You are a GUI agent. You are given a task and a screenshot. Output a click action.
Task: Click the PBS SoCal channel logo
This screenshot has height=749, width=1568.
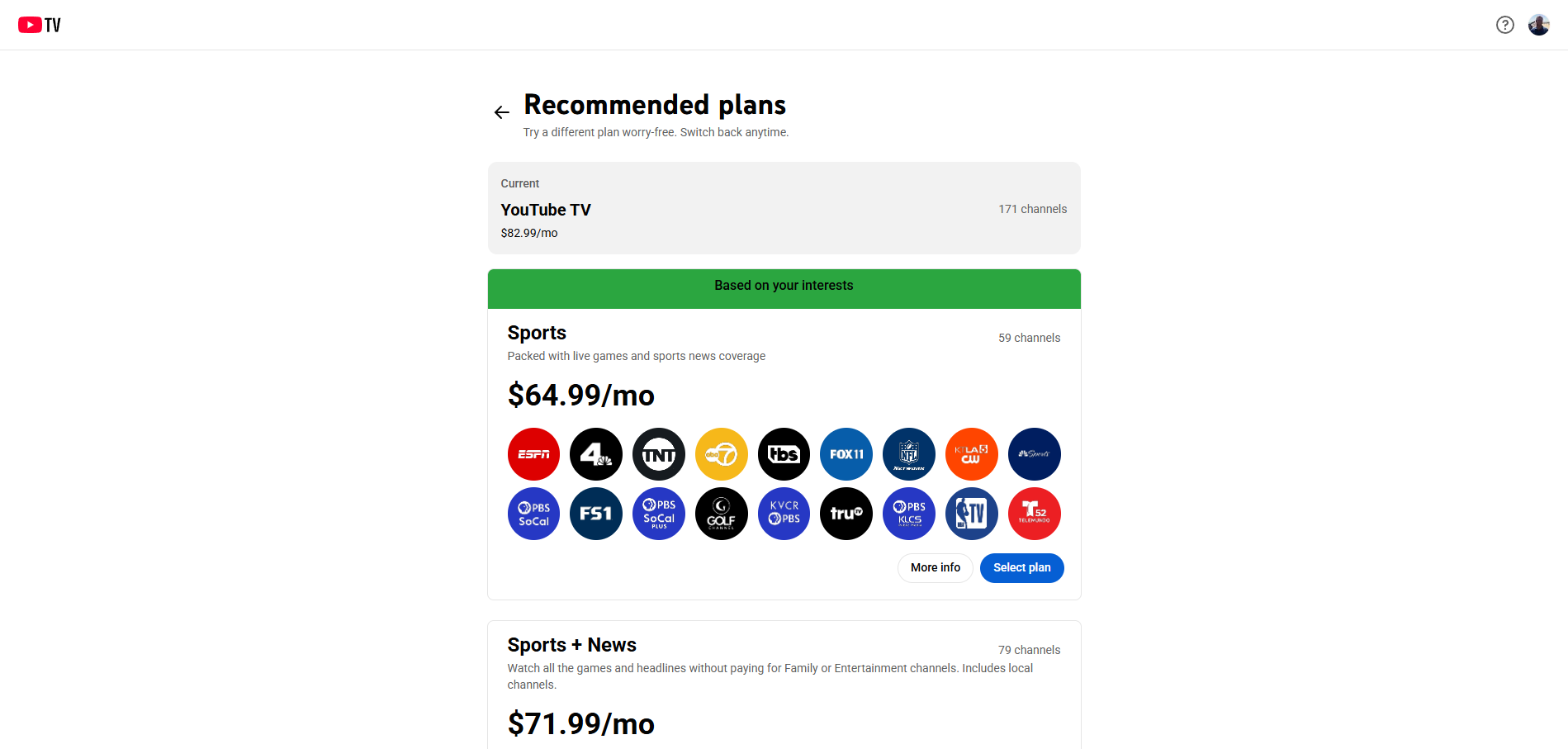(x=533, y=514)
